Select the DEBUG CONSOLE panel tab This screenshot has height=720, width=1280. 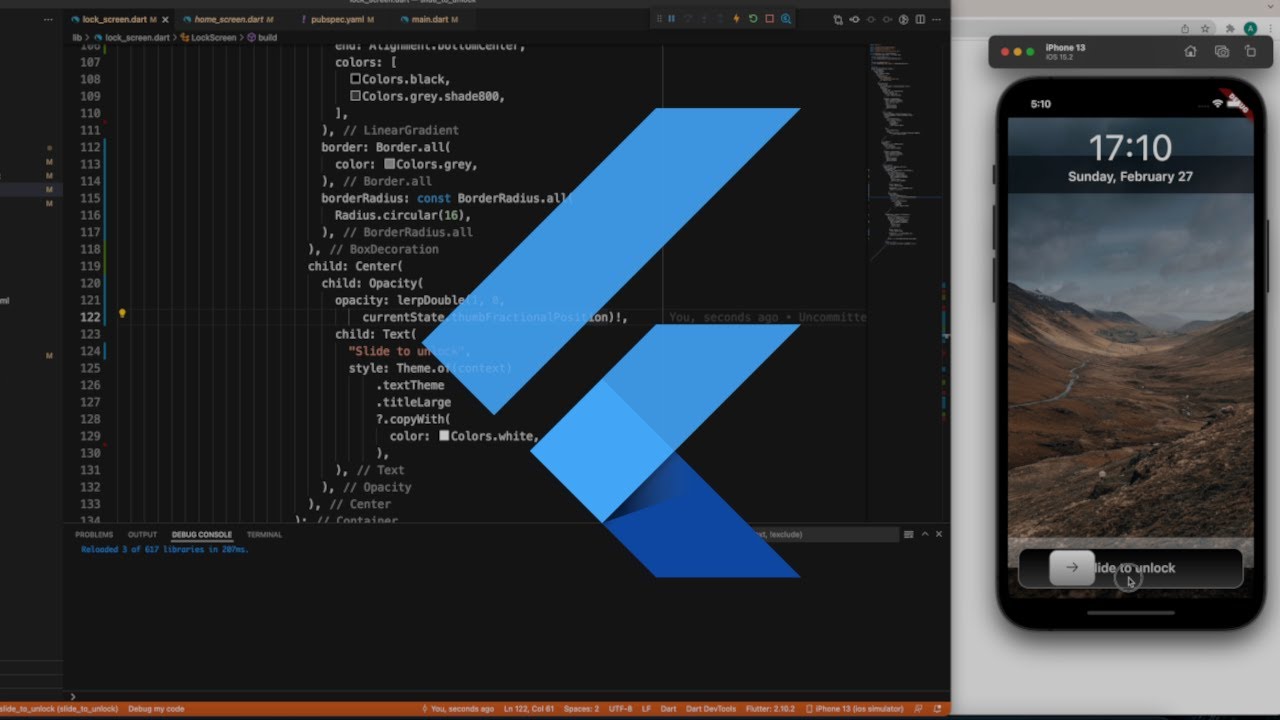pyautogui.click(x=202, y=535)
